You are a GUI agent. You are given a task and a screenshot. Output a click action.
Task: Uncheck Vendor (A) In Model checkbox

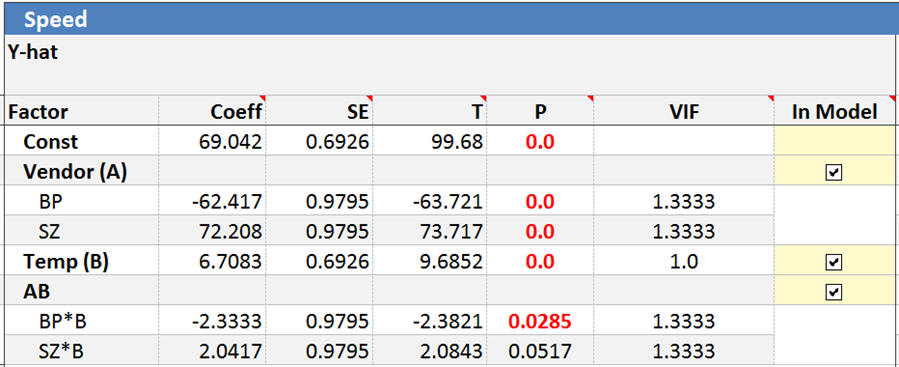coord(834,172)
